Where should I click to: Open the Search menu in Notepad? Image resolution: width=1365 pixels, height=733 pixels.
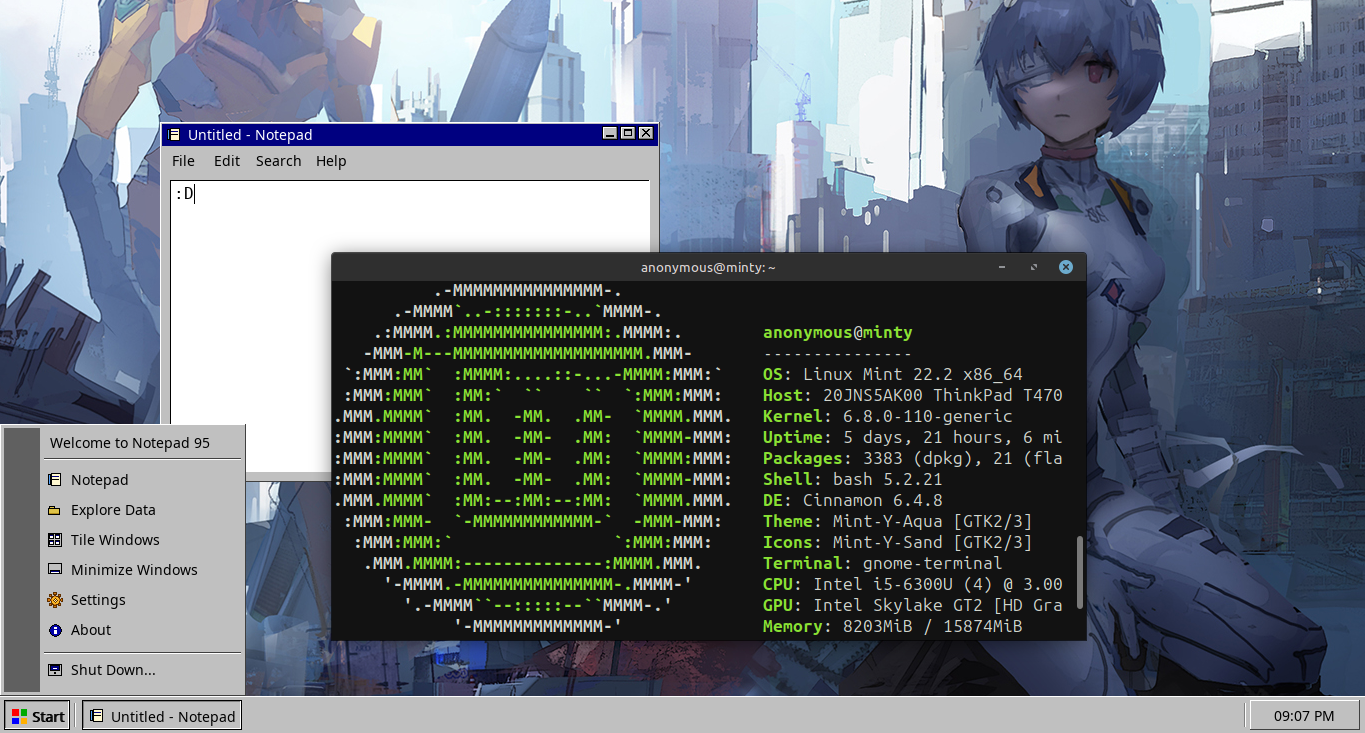point(278,161)
